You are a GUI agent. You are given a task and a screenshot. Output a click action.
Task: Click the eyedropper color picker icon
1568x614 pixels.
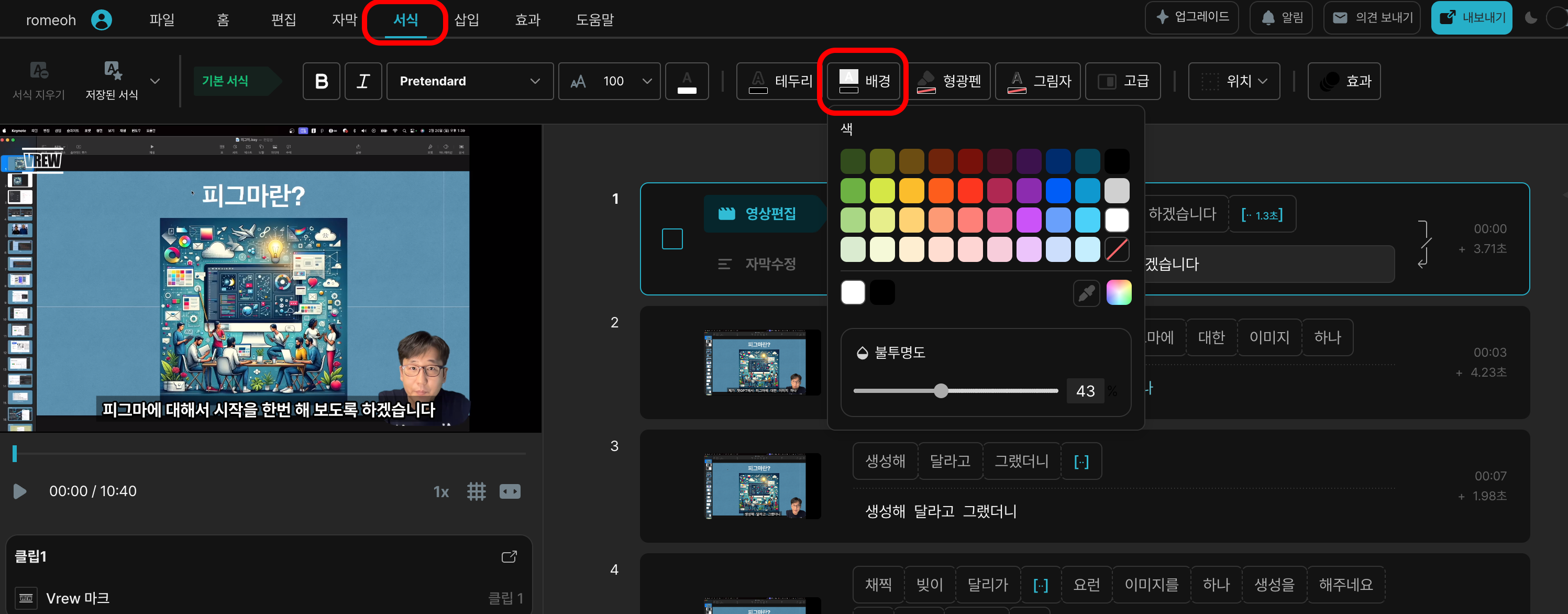[x=1086, y=293]
